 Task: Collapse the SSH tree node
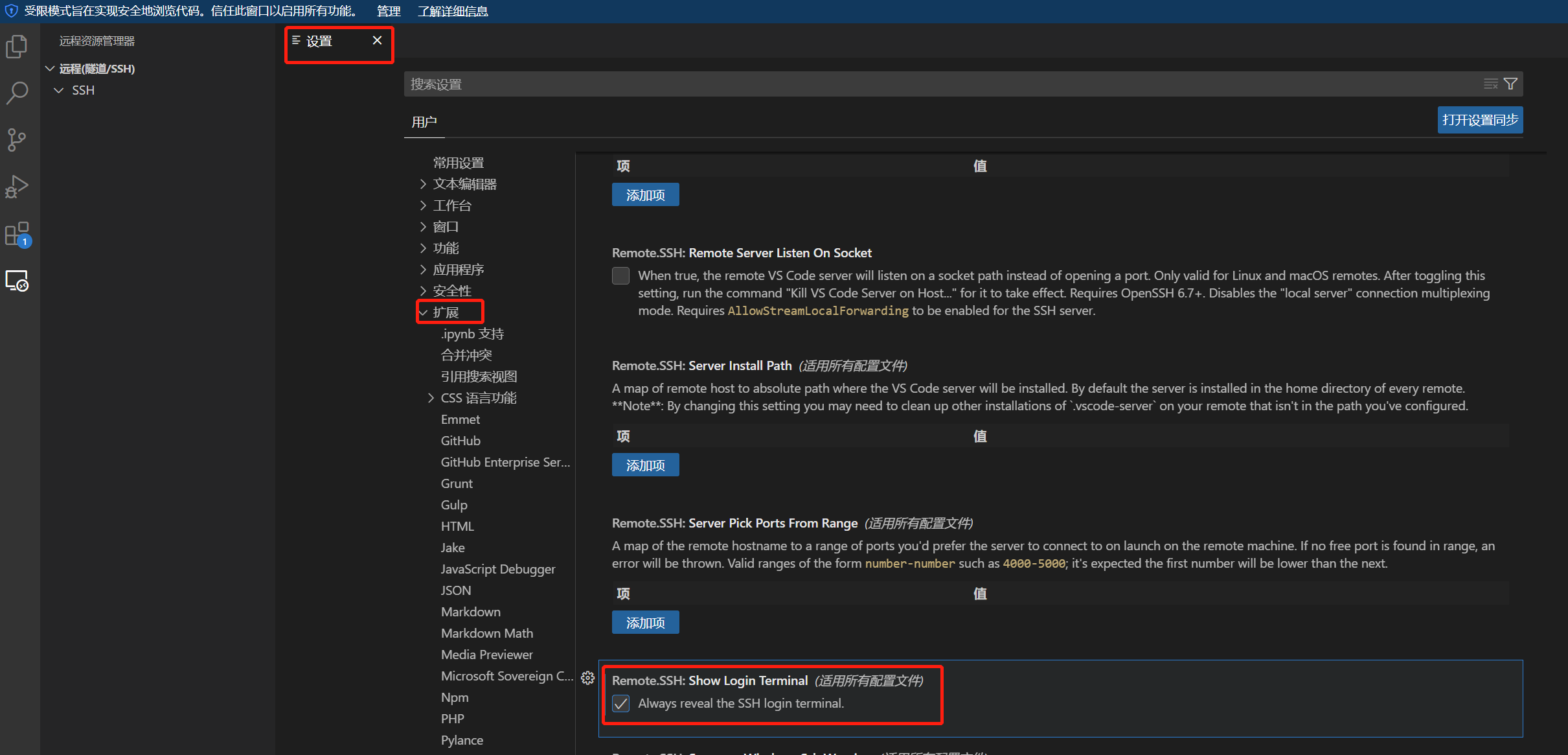point(59,90)
